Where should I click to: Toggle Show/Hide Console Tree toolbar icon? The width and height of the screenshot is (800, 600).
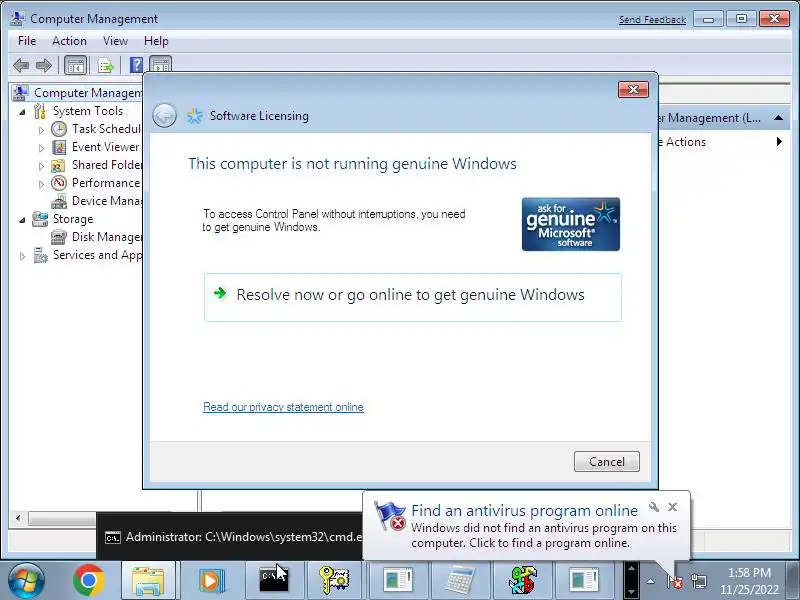pyautogui.click(x=76, y=65)
